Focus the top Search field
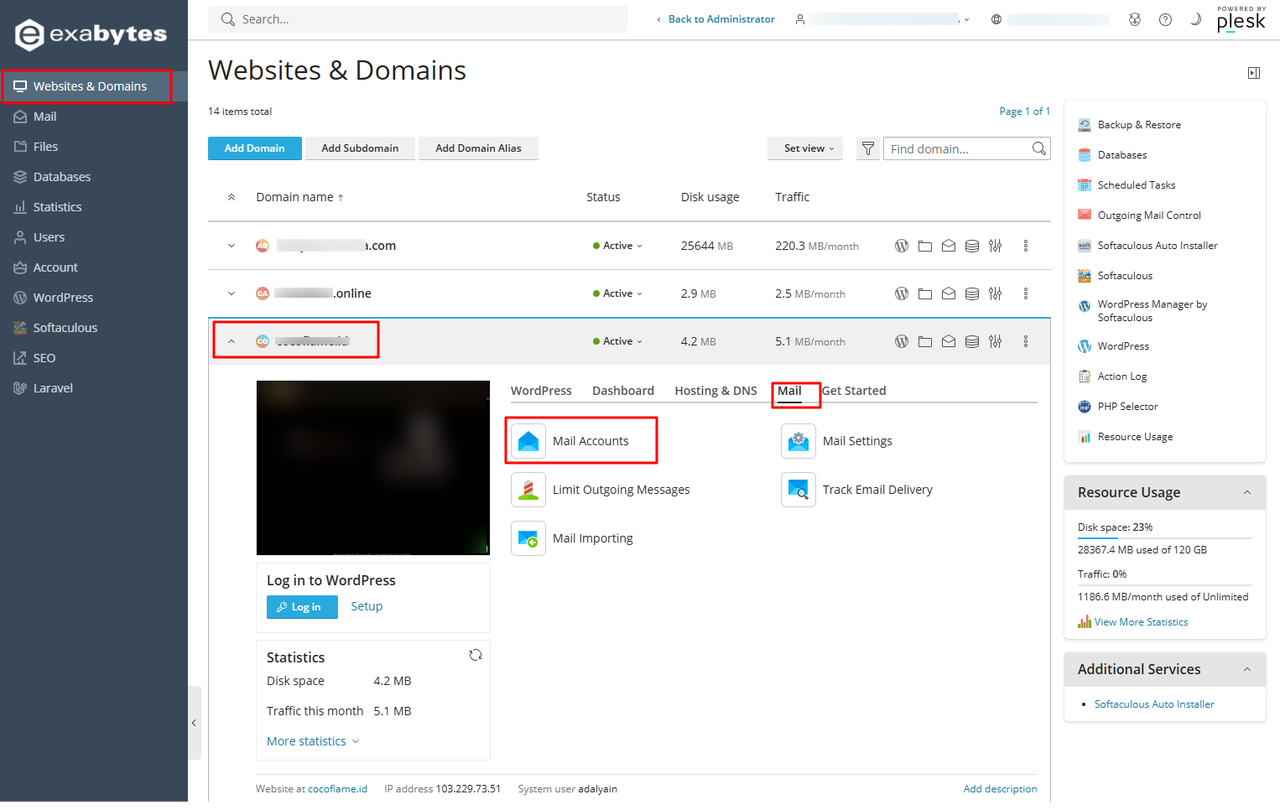Image resolution: width=1280 pixels, height=810 pixels. [x=418, y=19]
